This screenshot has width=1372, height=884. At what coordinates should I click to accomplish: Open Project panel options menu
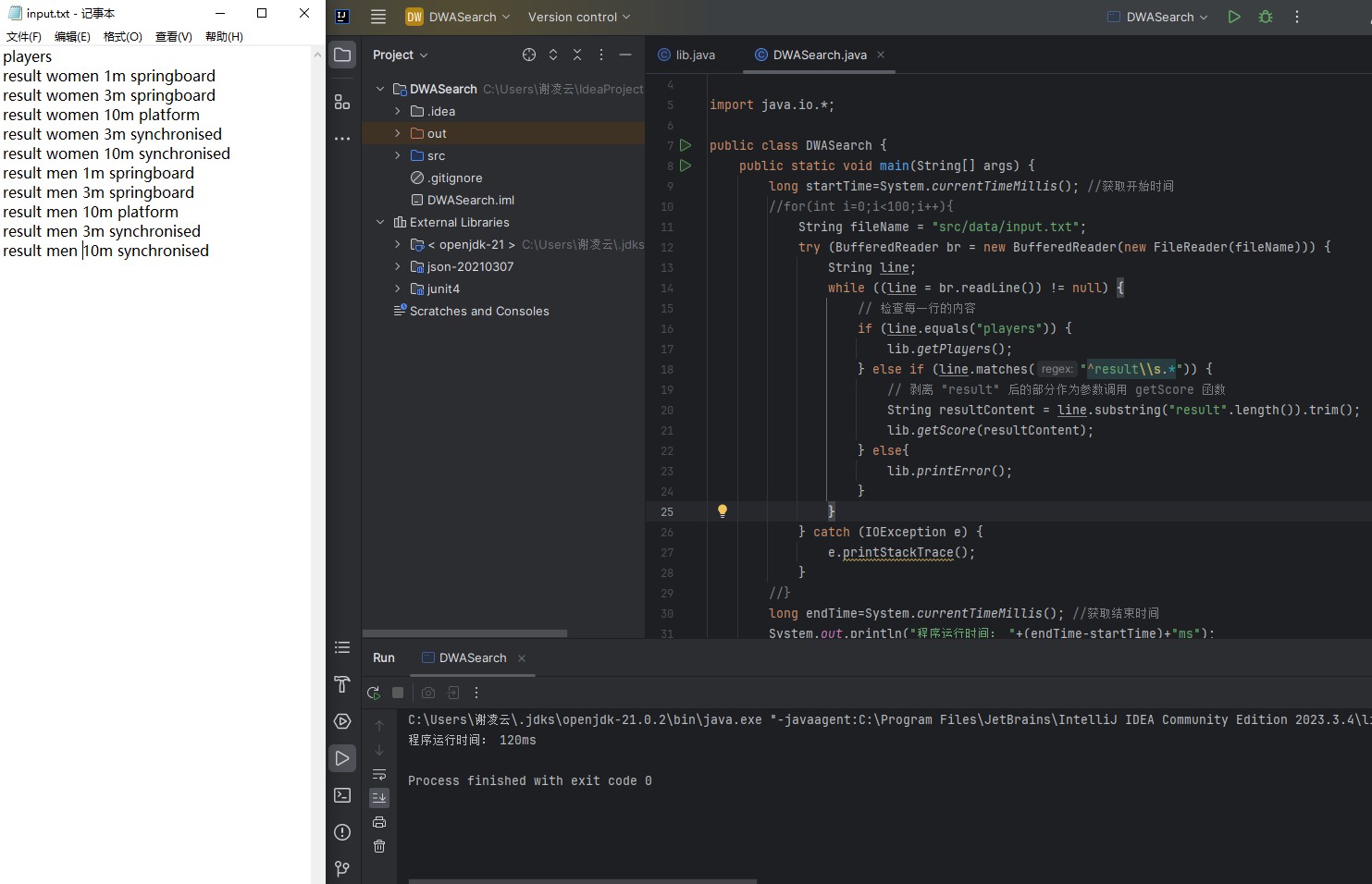(x=601, y=55)
